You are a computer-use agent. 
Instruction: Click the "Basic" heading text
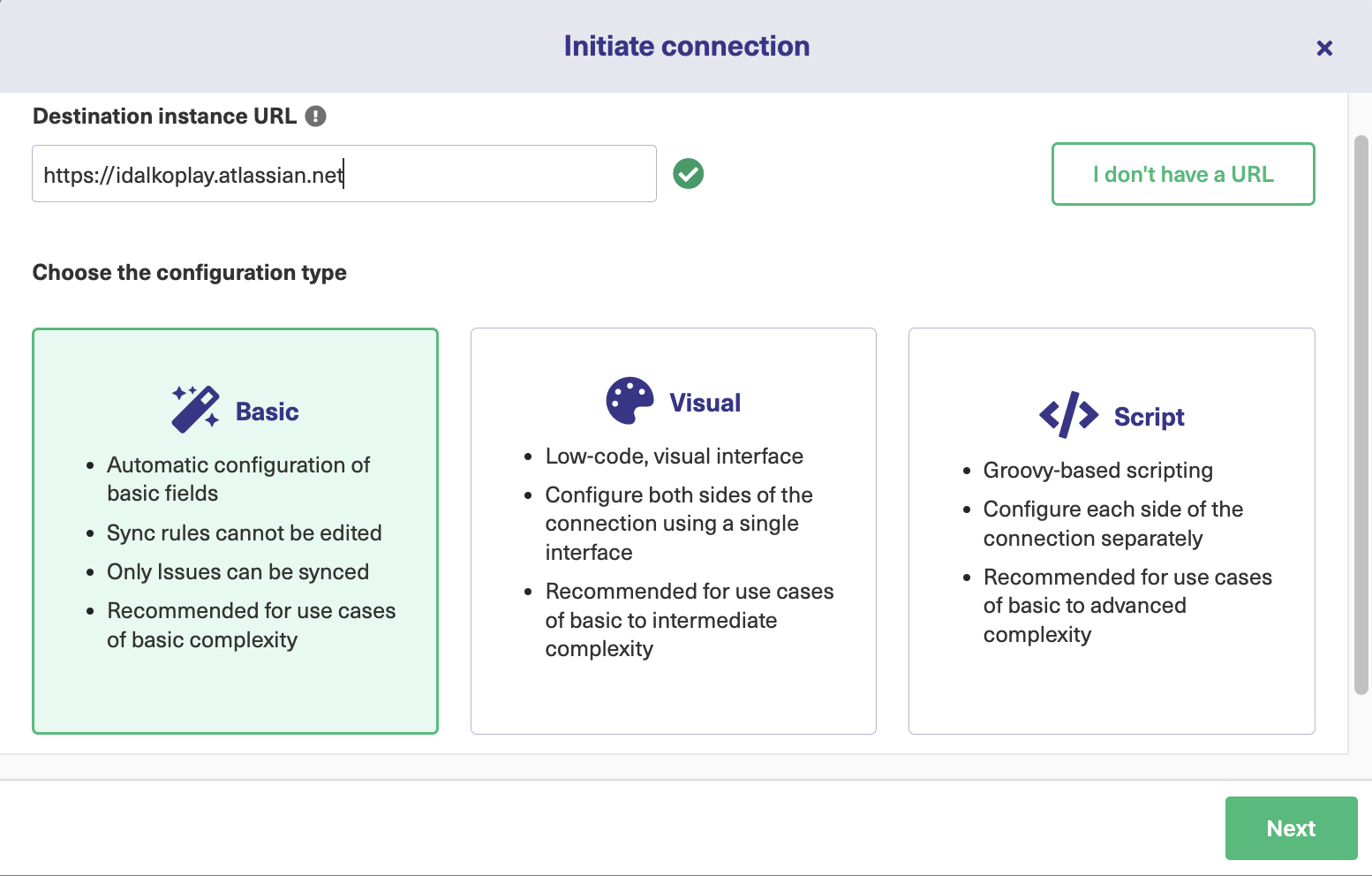tap(267, 412)
